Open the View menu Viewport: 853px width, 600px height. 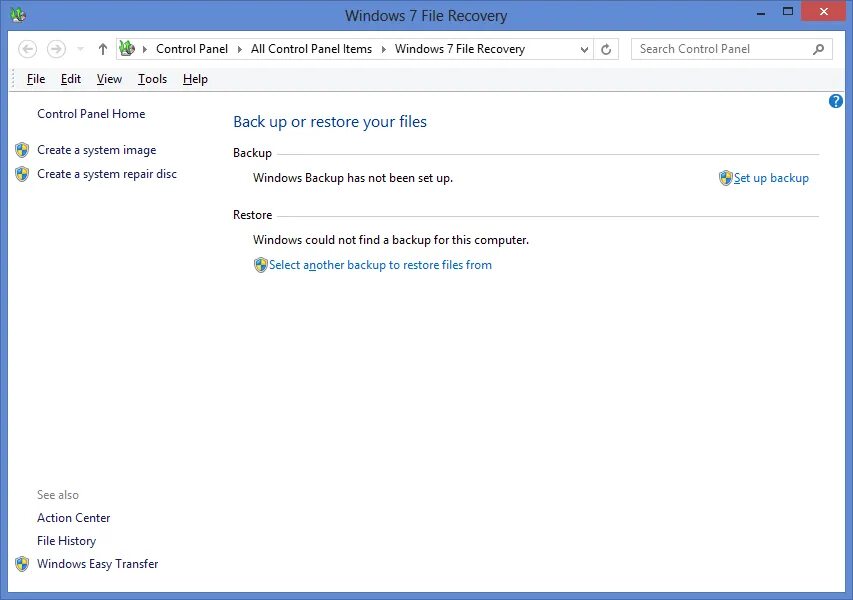(x=109, y=79)
